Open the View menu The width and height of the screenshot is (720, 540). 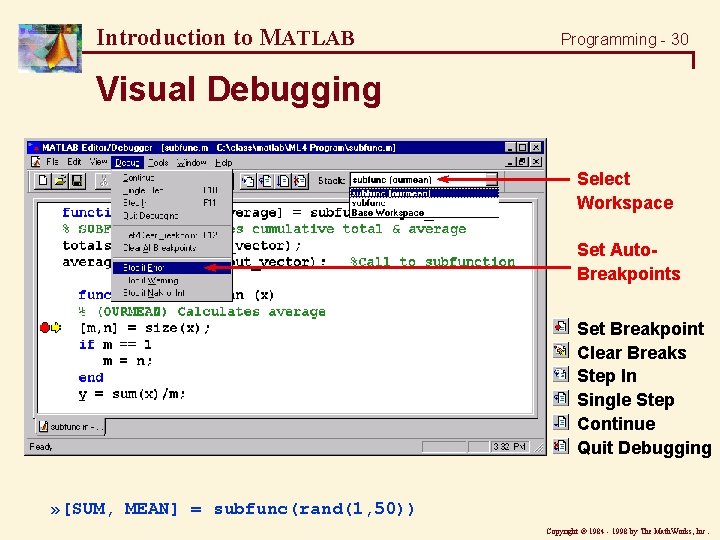(x=98, y=162)
